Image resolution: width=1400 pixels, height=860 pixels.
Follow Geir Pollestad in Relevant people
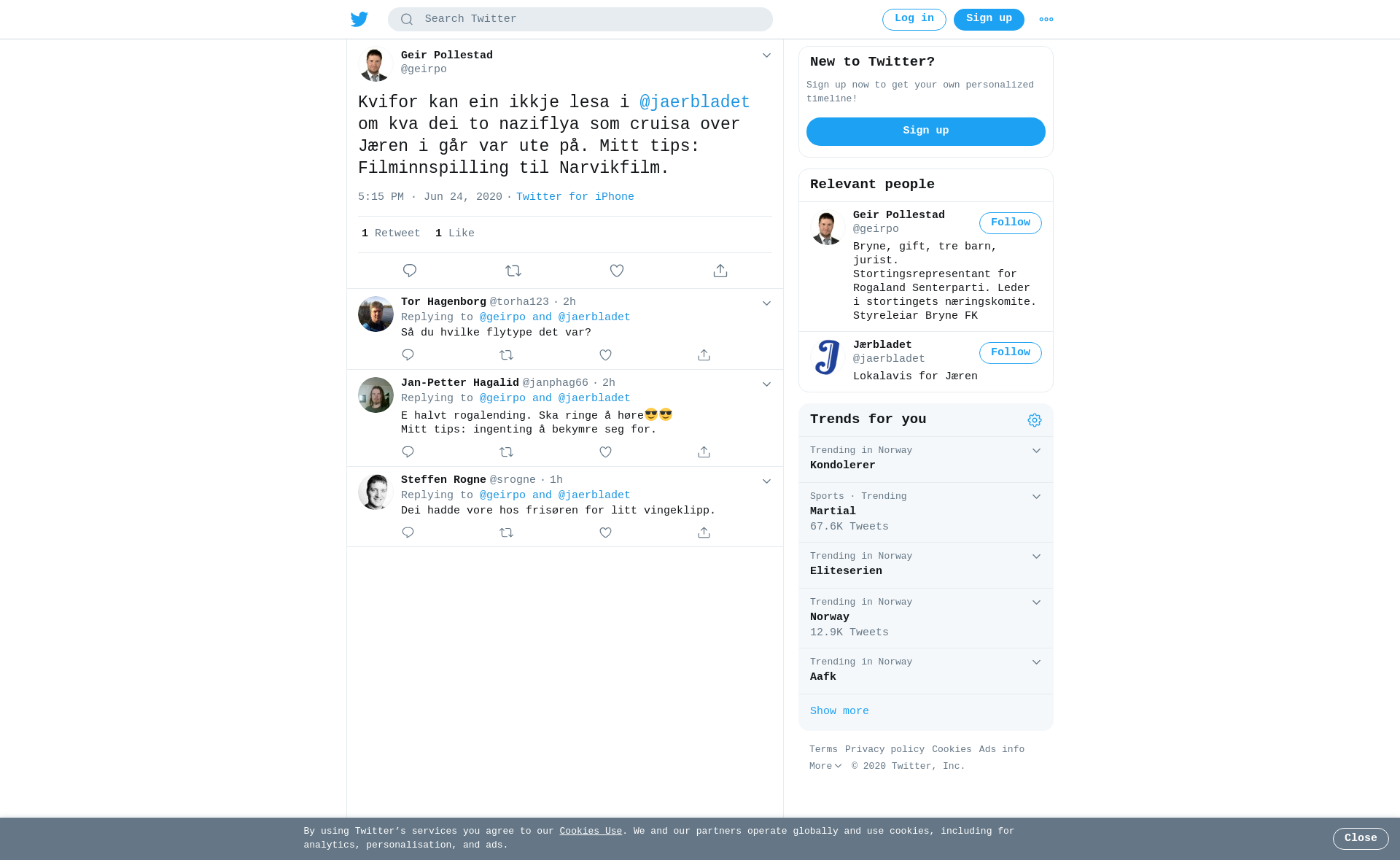(1011, 223)
